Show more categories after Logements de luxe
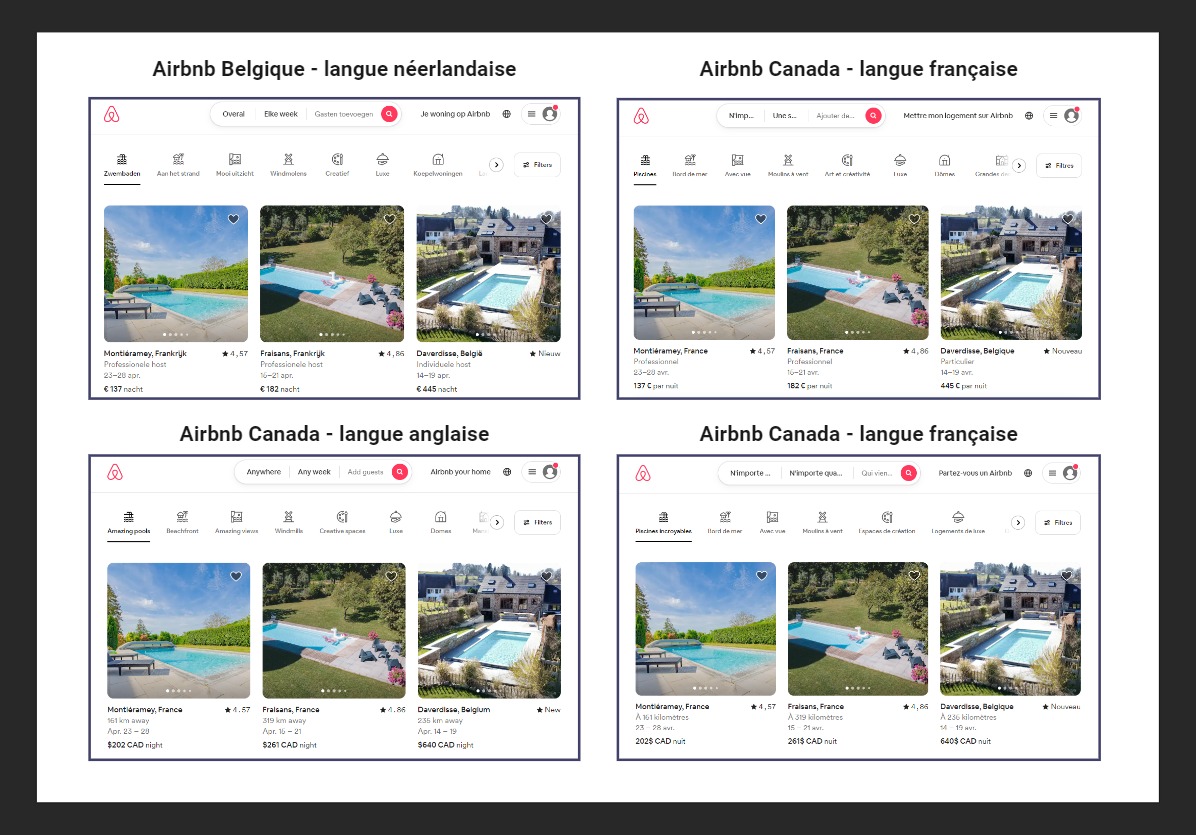The image size is (1196, 835). point(1018,522)
